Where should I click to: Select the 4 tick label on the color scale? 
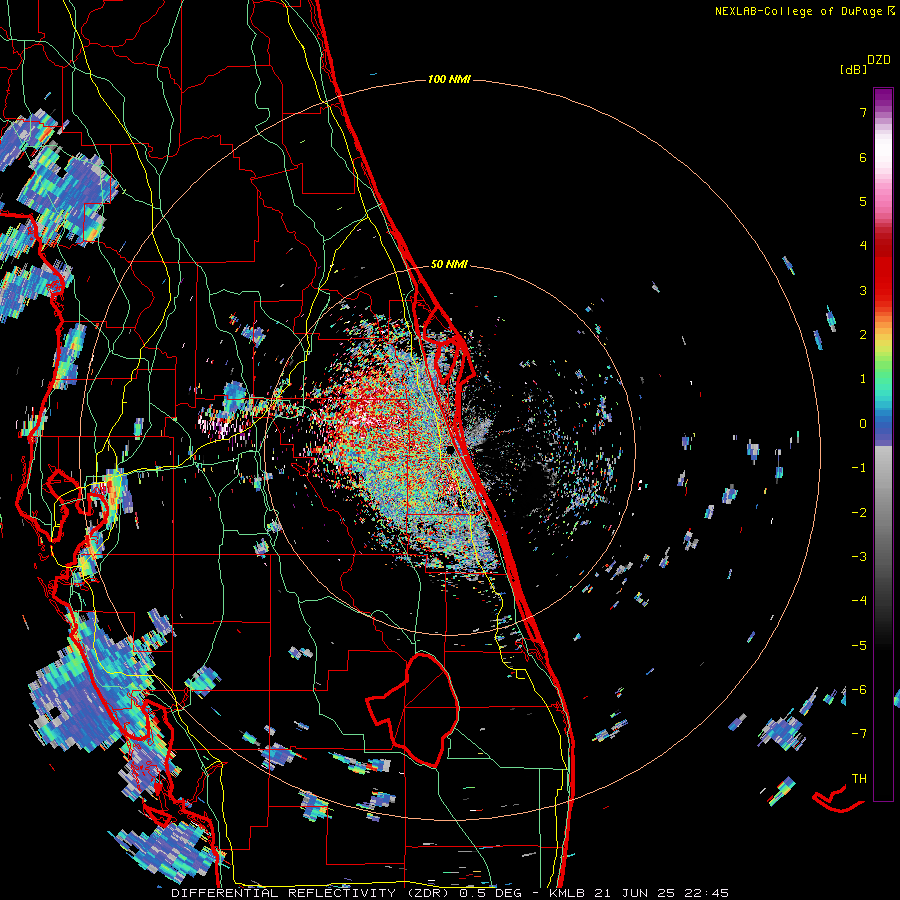click(x=863, y=246)
